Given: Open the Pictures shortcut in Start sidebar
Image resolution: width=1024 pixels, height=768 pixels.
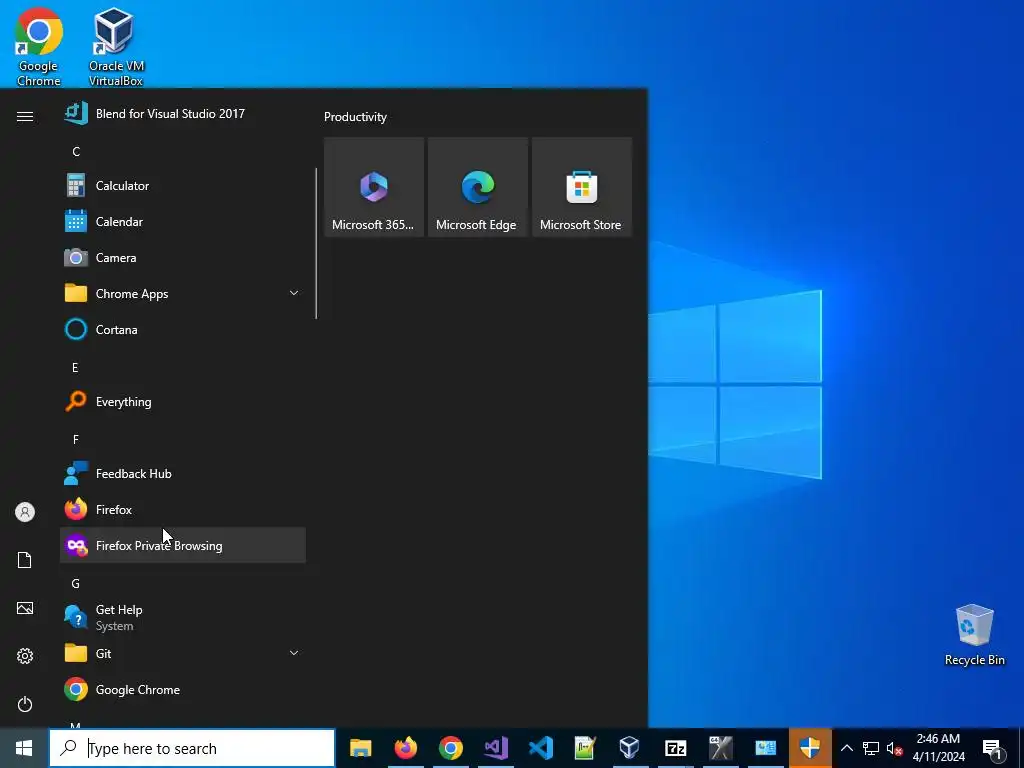Looking at the screenshot, I should pyautogui.click(x=25, y=608).
